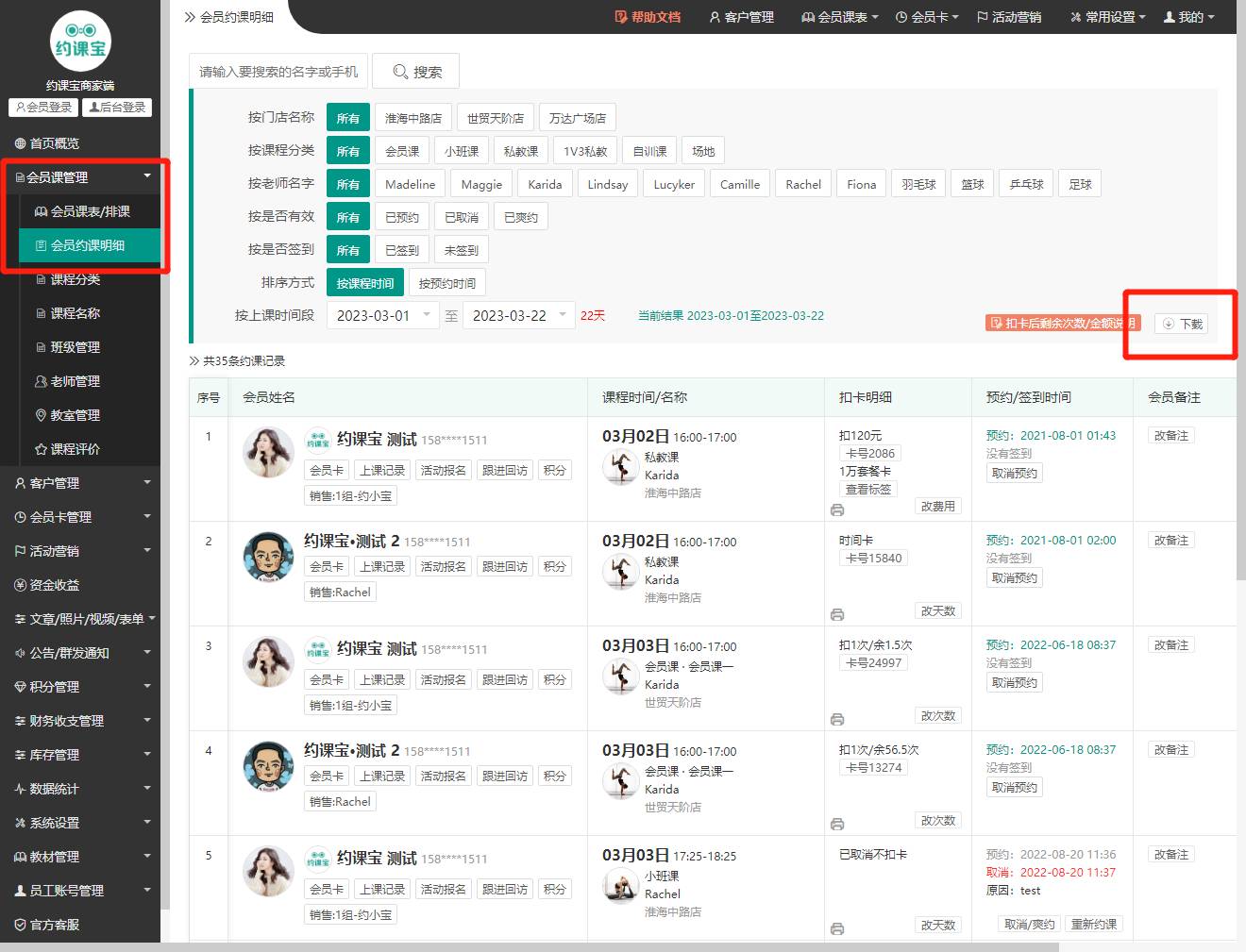Viewport: 1246px width, 952px height.
Task: Click course thumbnail icon in row 5
Action: 620,885
